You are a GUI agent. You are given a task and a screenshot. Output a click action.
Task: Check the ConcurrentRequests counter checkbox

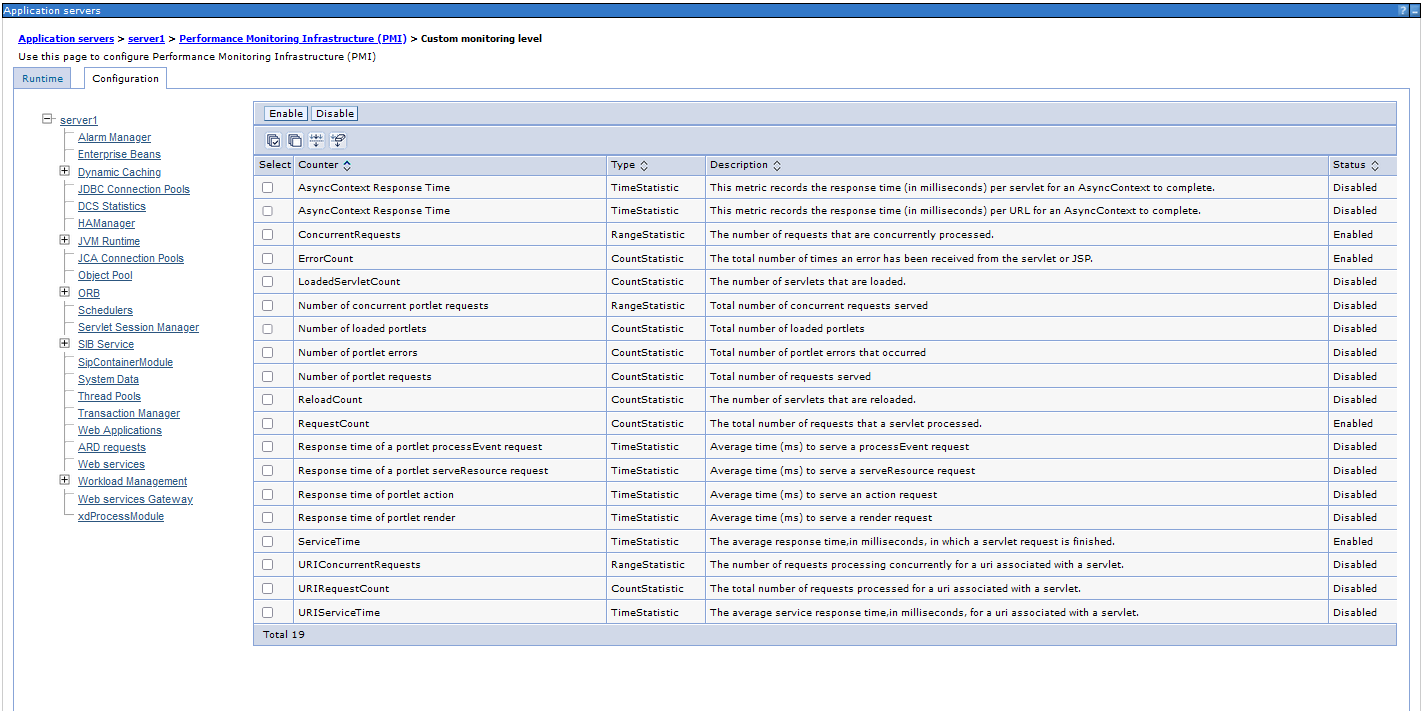coord(267,235)
